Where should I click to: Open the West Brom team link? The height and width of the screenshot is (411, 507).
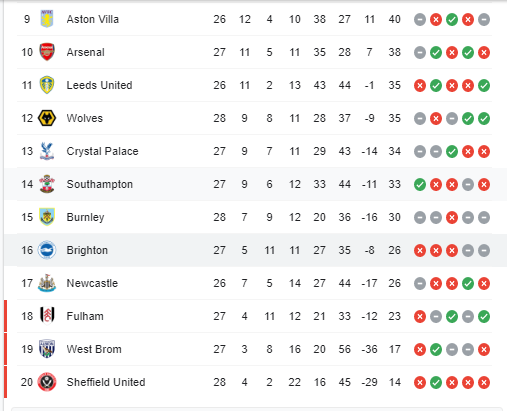coord(94,349)
